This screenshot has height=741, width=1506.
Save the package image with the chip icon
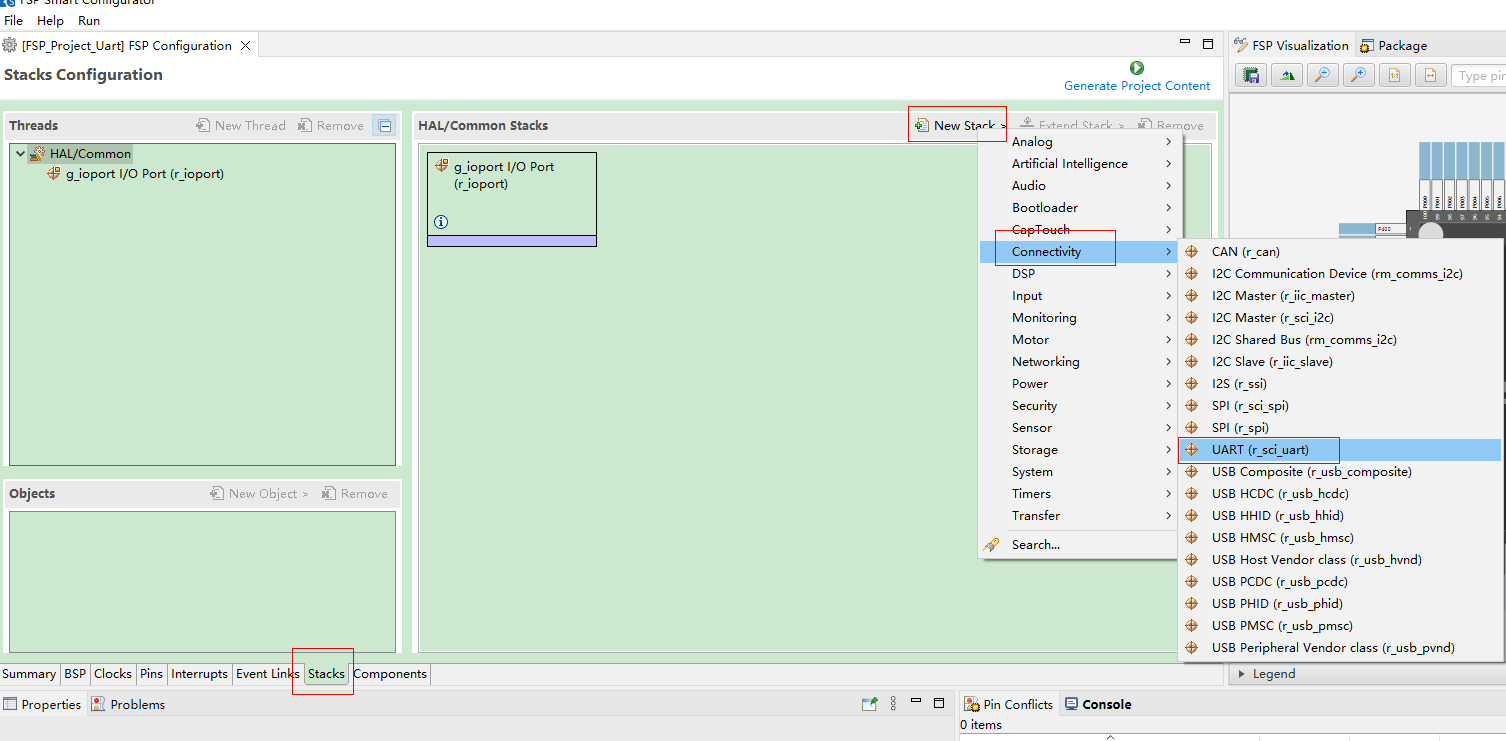[1251, 75]
